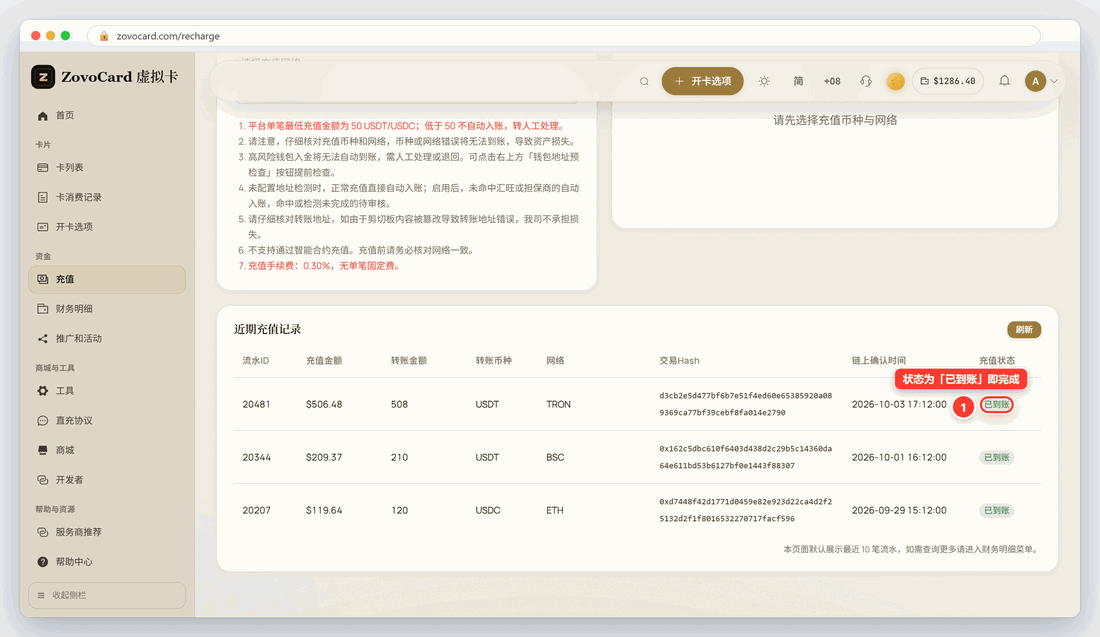Go to 开卡选项 in sidebar
Screen dimensions: 1100x637
(x=107, y=227)
